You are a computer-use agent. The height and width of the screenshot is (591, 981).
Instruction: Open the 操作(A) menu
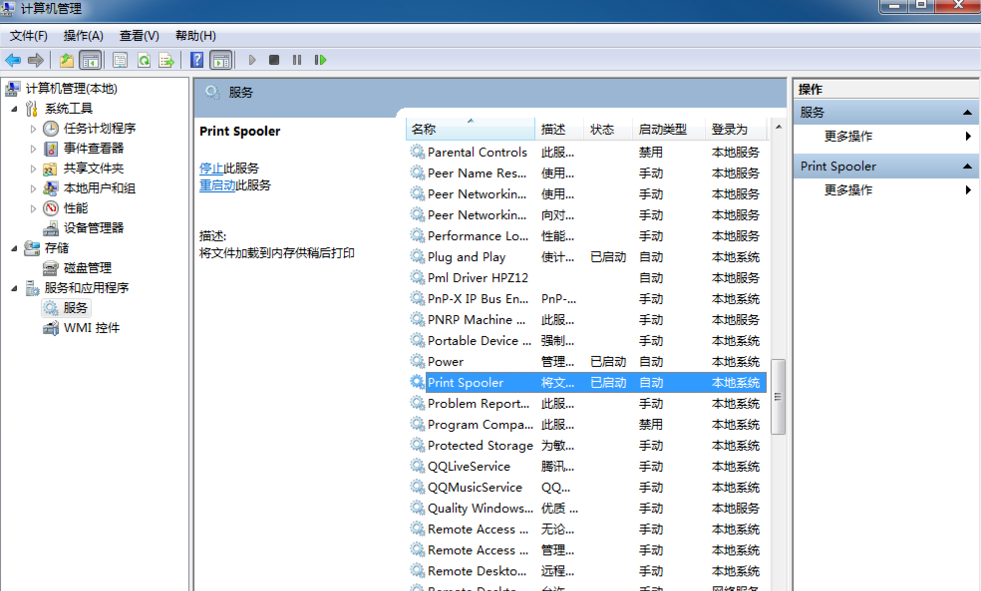(x=83, y=36)
